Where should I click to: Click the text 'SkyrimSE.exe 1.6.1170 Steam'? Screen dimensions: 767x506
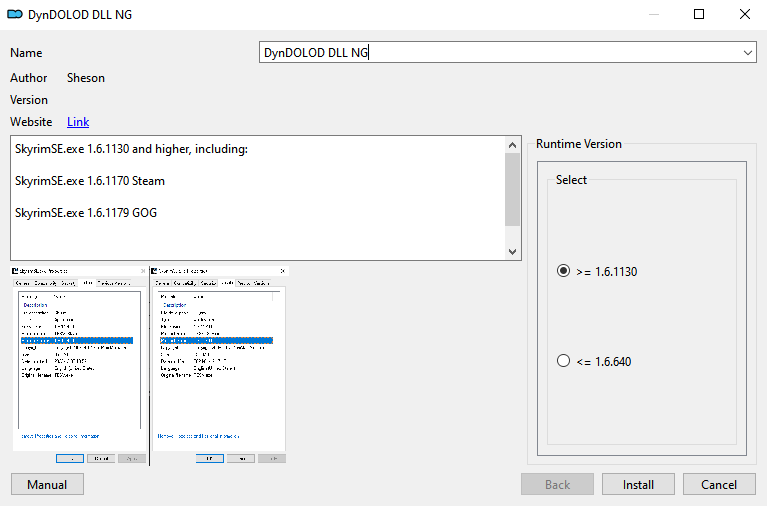tap(90, 181)
